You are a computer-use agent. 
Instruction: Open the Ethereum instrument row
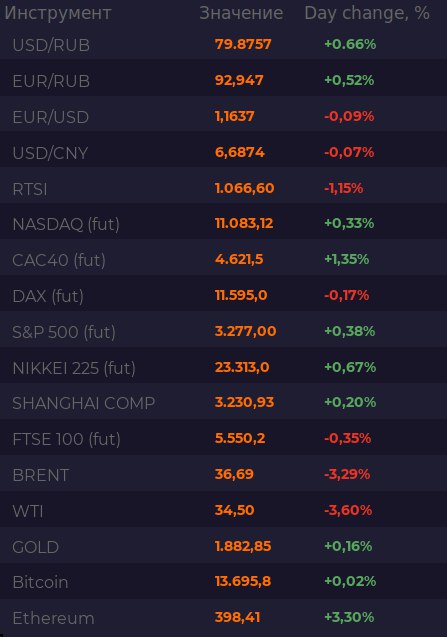tap(224, 618)
